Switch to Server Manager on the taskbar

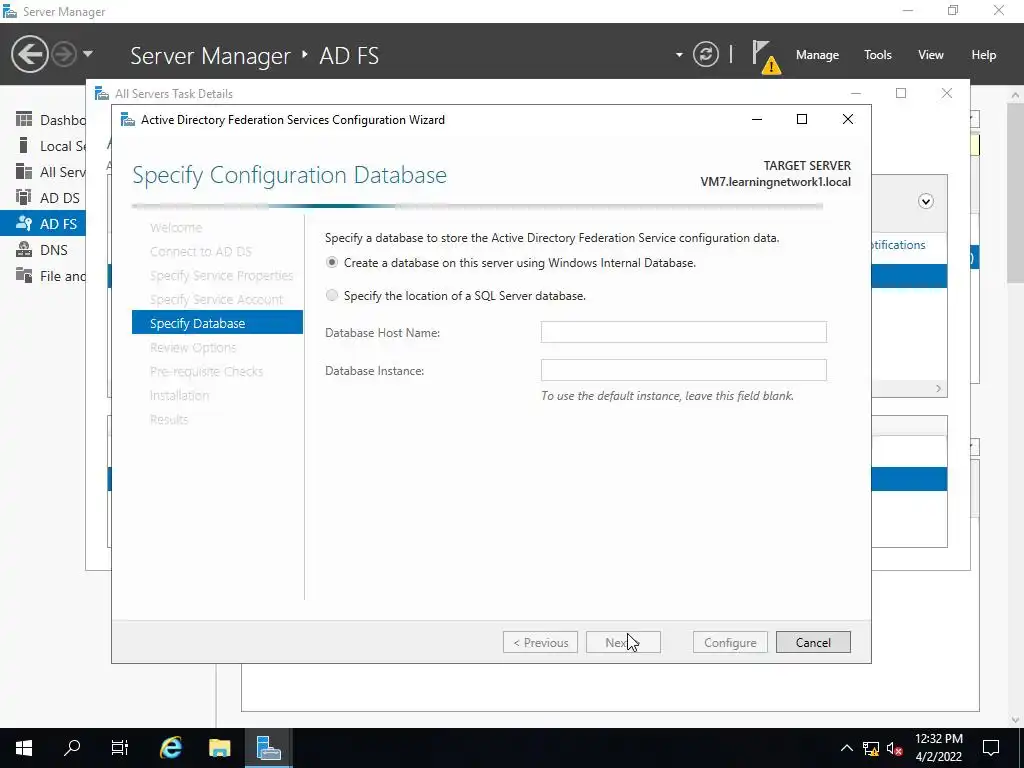pyautogui.click(x=268, y=747)
